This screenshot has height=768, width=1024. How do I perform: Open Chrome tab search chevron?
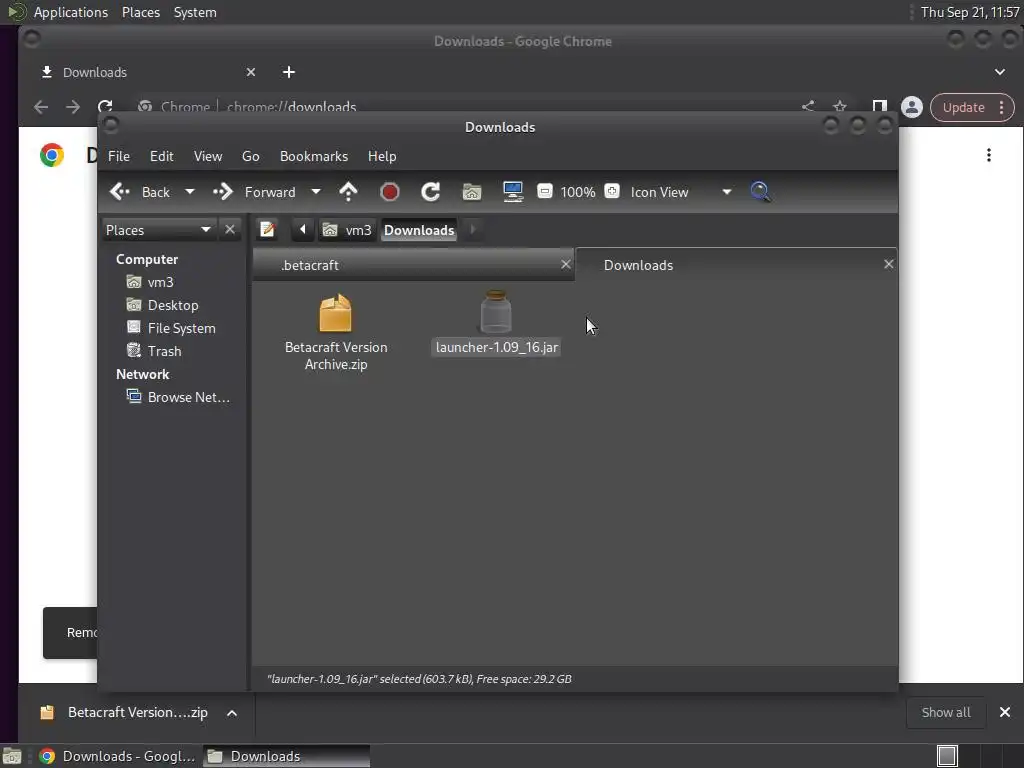coord(1000,72)
